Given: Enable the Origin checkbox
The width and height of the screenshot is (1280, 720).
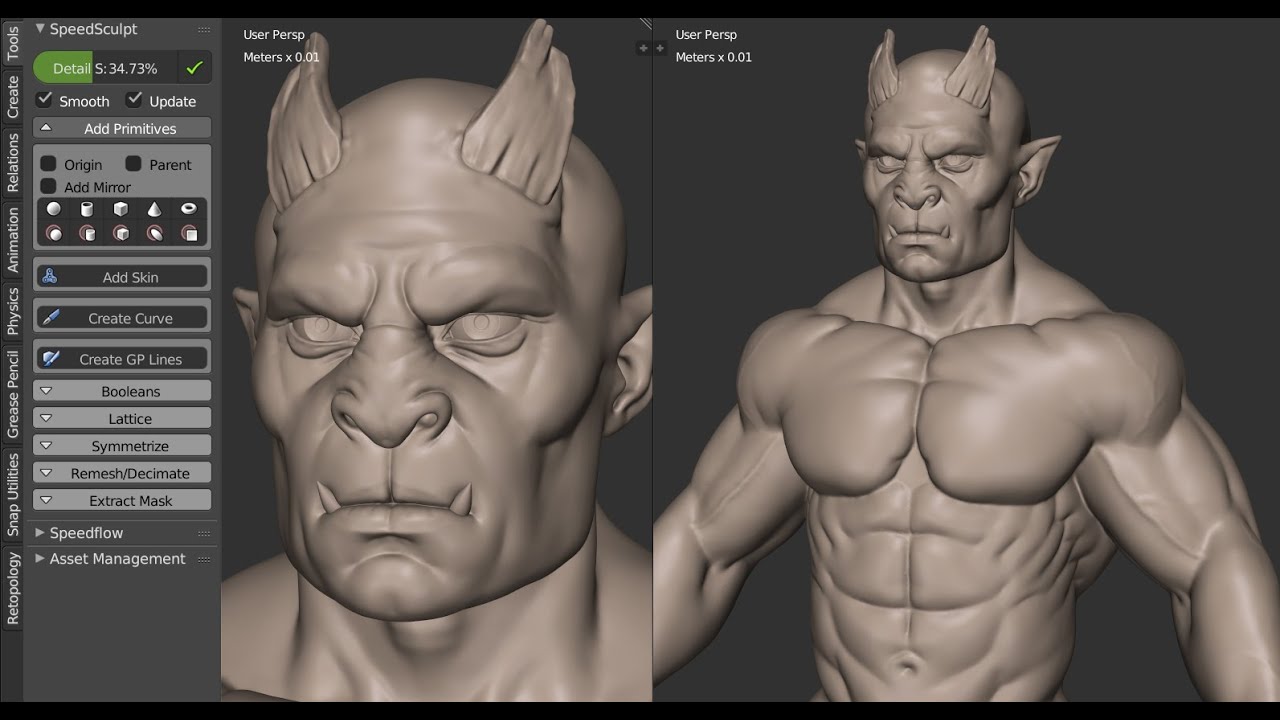Looking at the screenshot, I should click(x=48, y=163).
